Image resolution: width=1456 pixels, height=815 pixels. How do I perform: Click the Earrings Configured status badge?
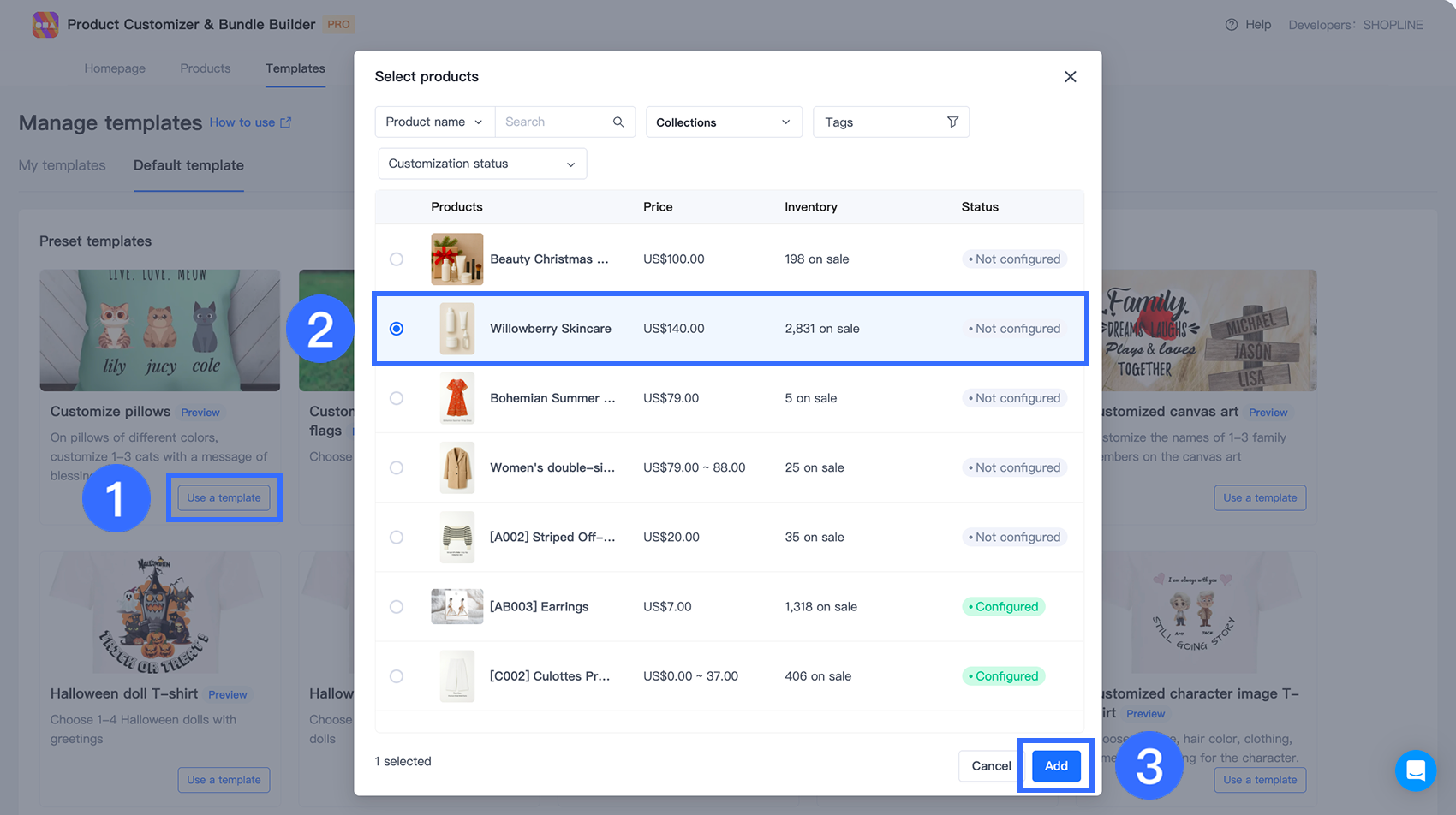[x=1003, y=606]
